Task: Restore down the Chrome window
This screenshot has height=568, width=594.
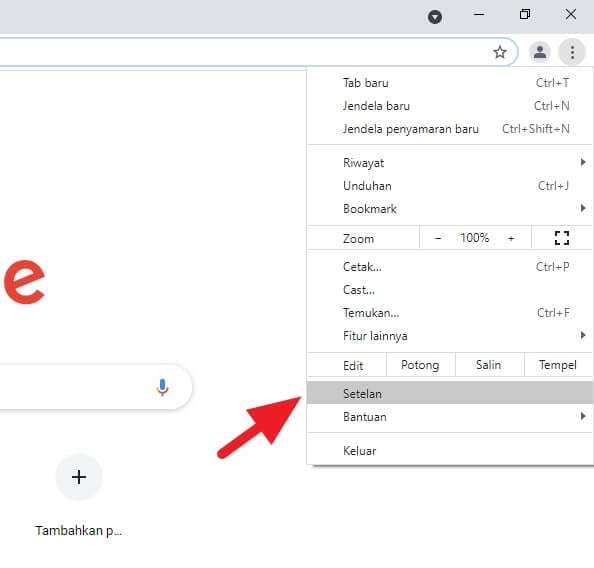Action: click(x=525, y=15)
